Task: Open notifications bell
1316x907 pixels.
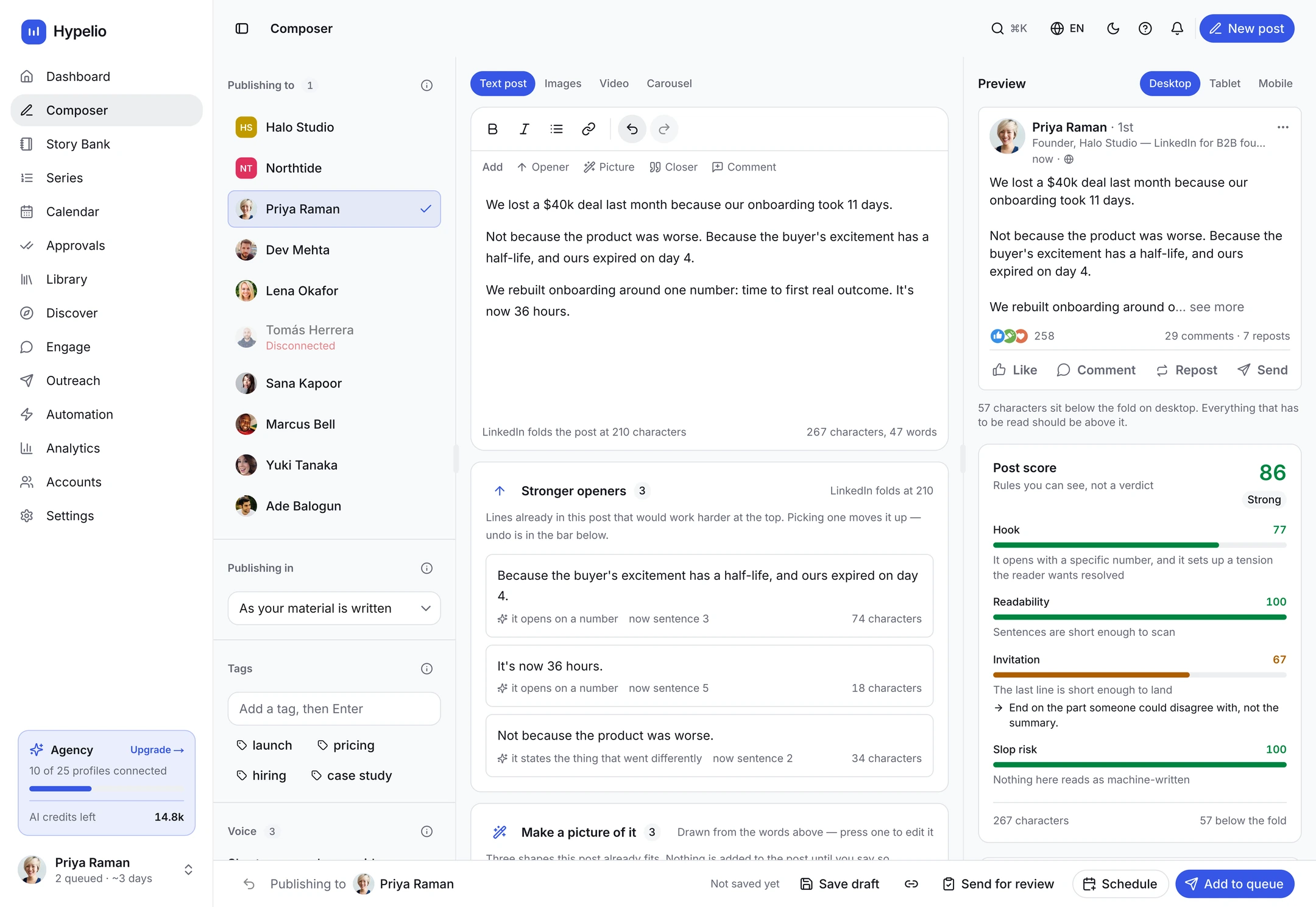Action: (1177, 29)
